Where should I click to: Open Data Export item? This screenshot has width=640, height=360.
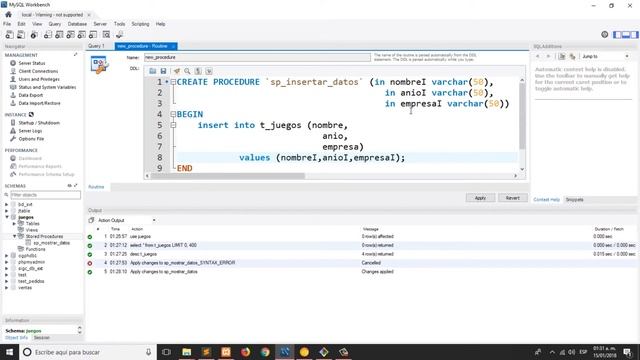[x=31, y=95]
